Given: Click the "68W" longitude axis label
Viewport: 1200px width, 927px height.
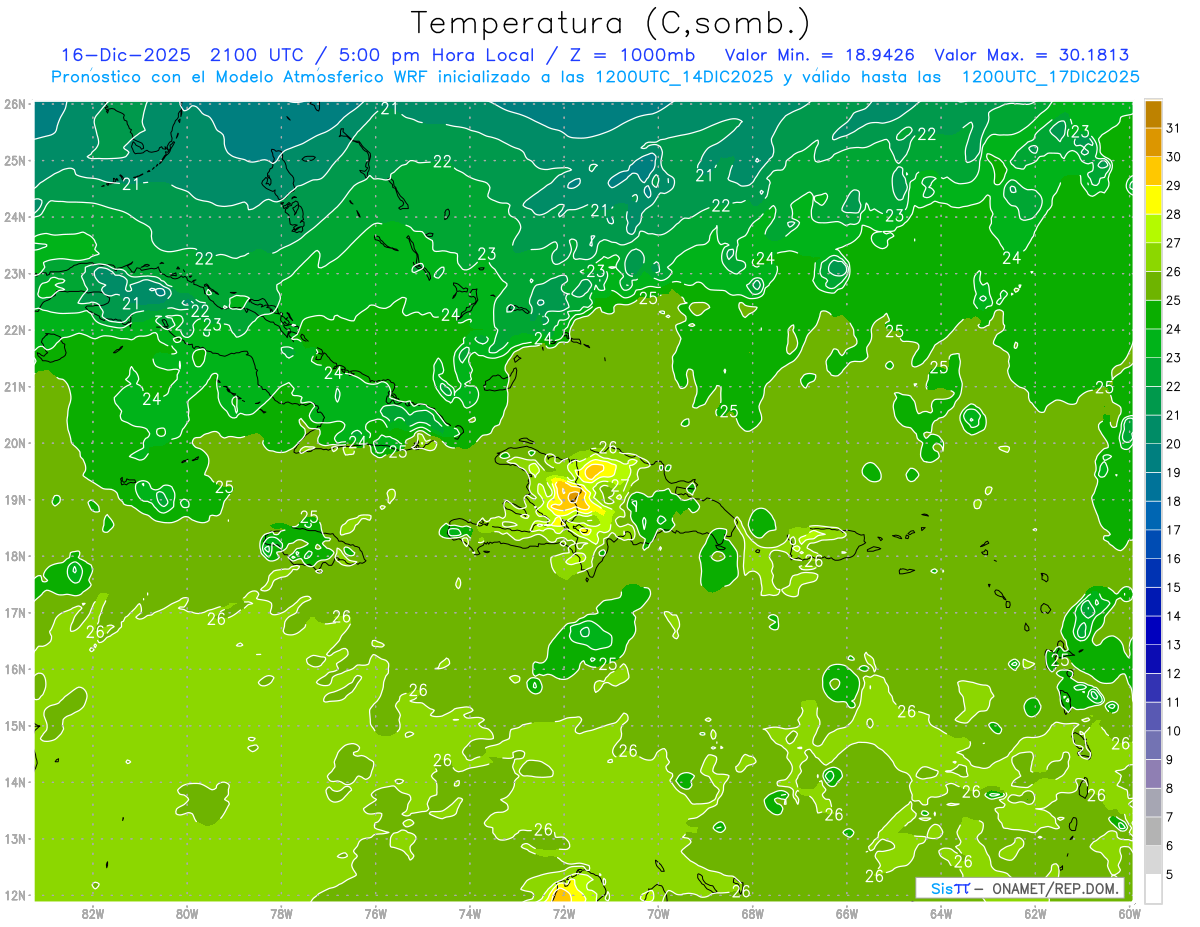Looking at the screenshot, I should [753, 913].
